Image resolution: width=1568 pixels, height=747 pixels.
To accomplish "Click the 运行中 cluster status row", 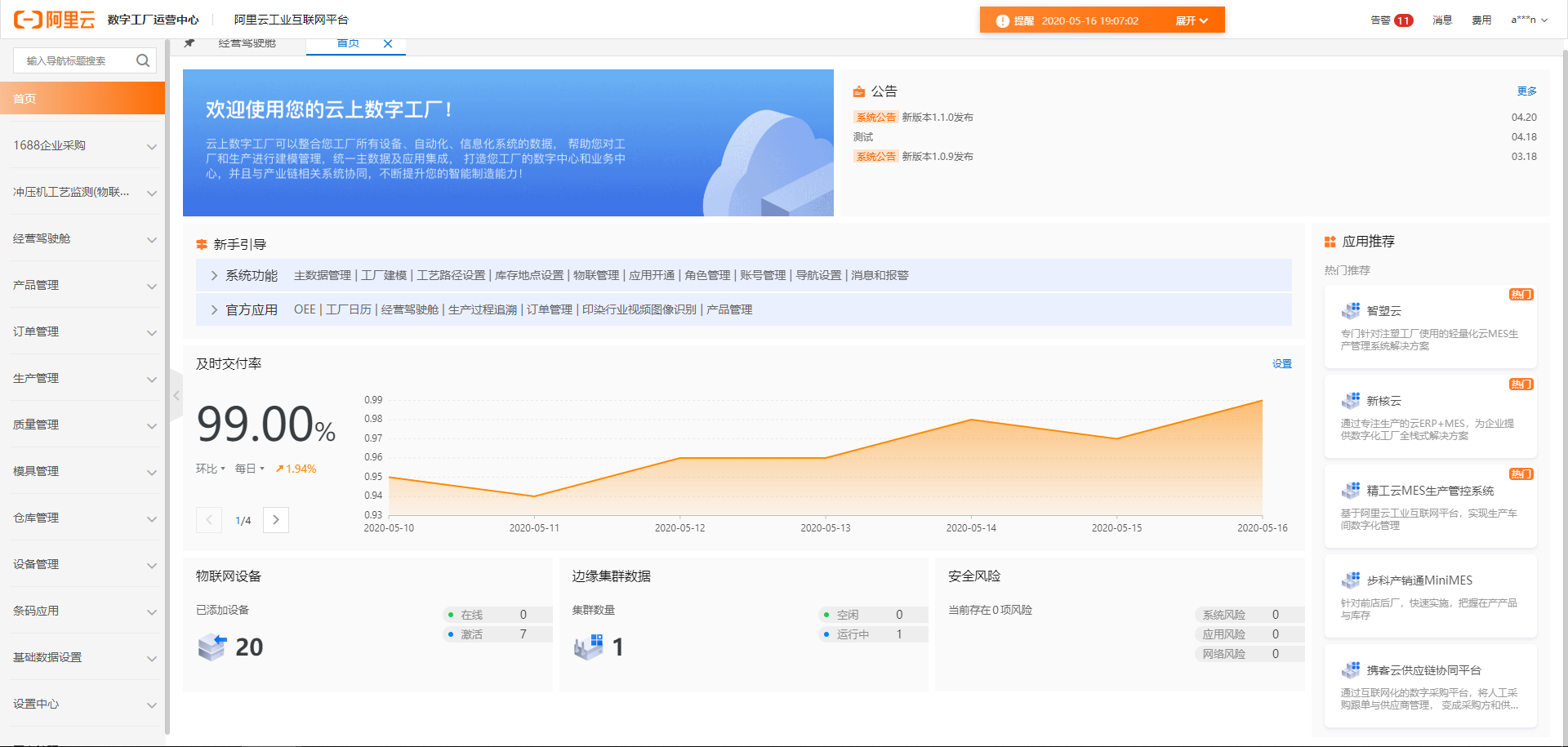I will [874, 634].
